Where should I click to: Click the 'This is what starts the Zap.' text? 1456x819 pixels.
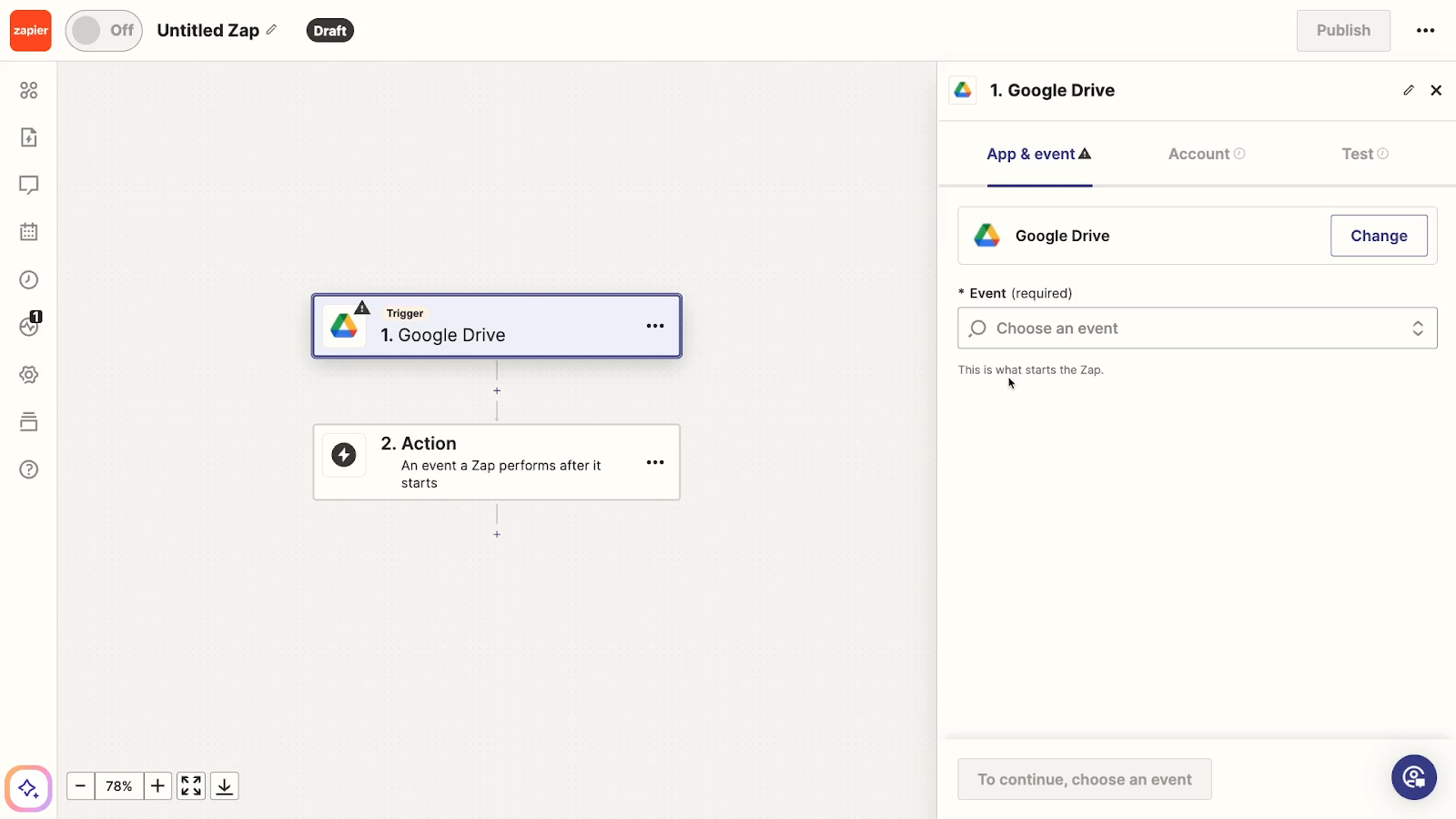pyautogui.click(x=1030, y=369)
